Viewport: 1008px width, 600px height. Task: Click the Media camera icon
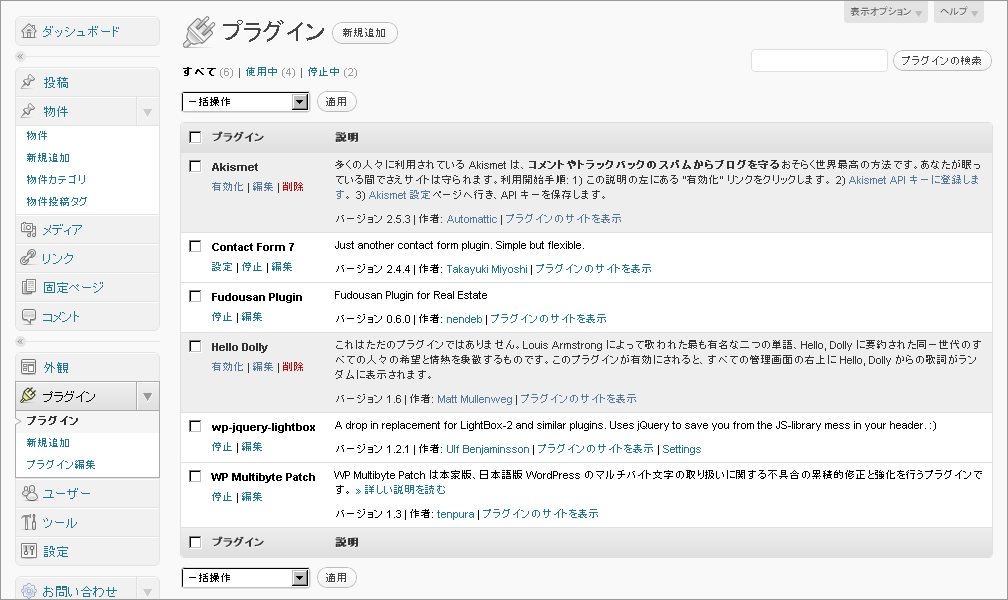click(x=28, y=229)
